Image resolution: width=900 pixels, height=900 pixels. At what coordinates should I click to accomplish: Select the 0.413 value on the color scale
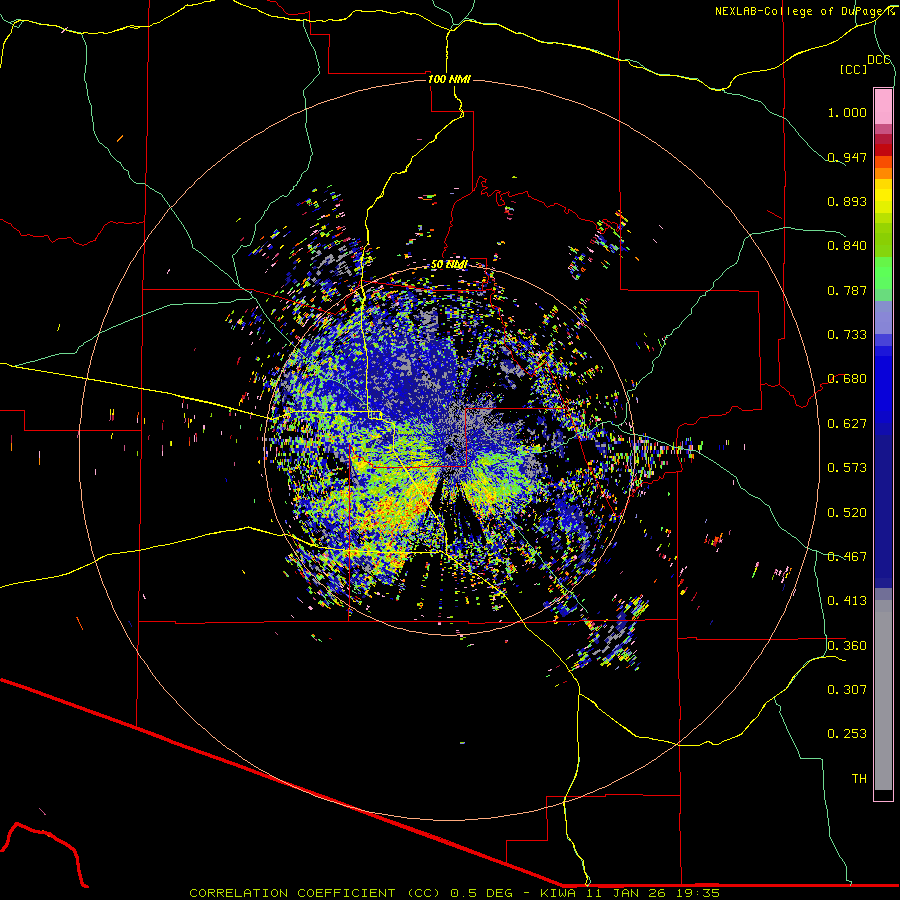click(x=847, y=601)
